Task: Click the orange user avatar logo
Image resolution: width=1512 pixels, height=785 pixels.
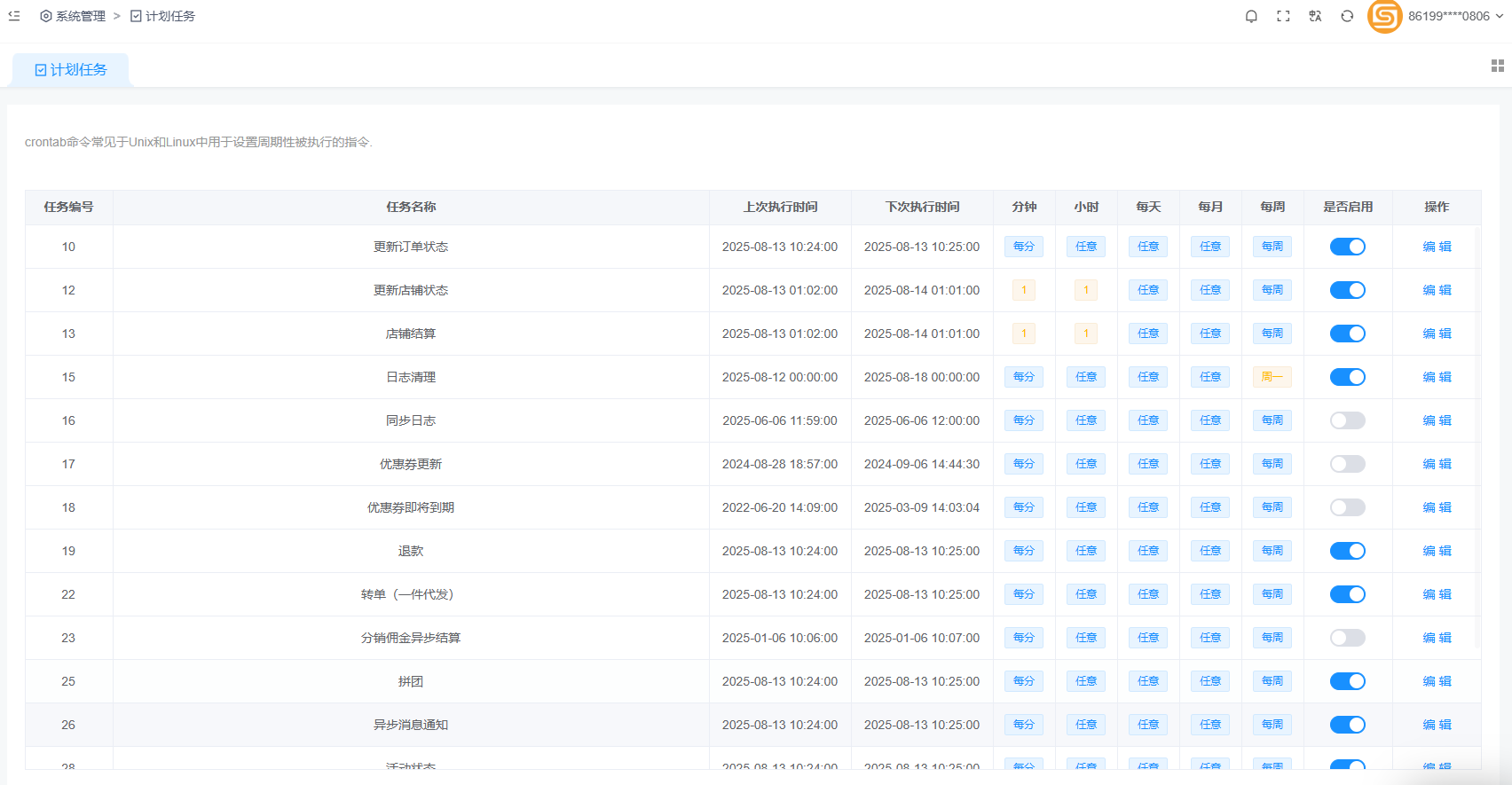Action: point(1384,16)
